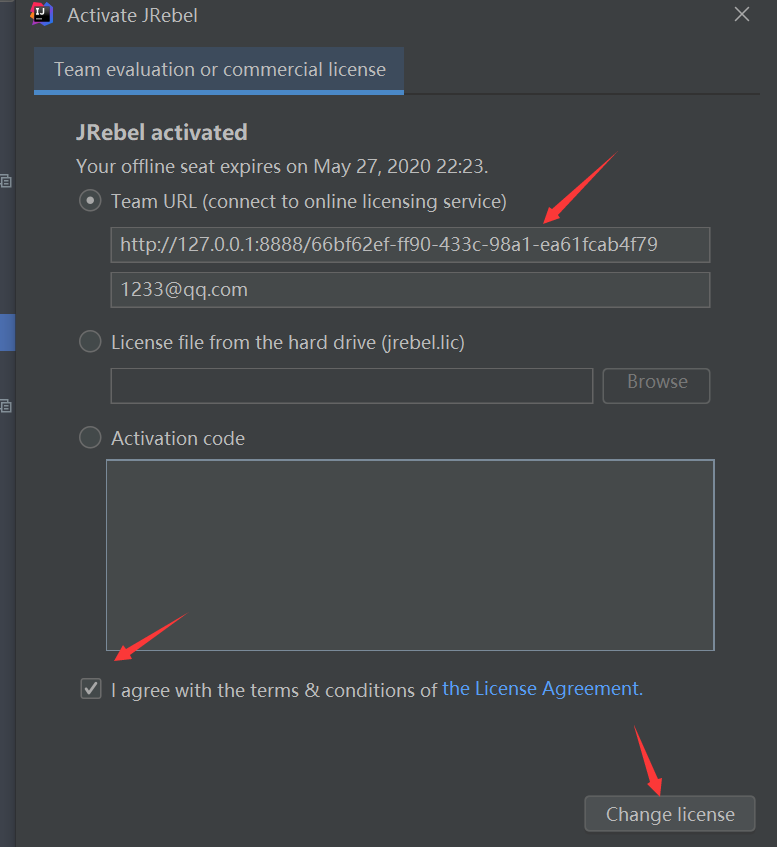
Task: Click the offline seat expiry message
Action: pos(282,167)
